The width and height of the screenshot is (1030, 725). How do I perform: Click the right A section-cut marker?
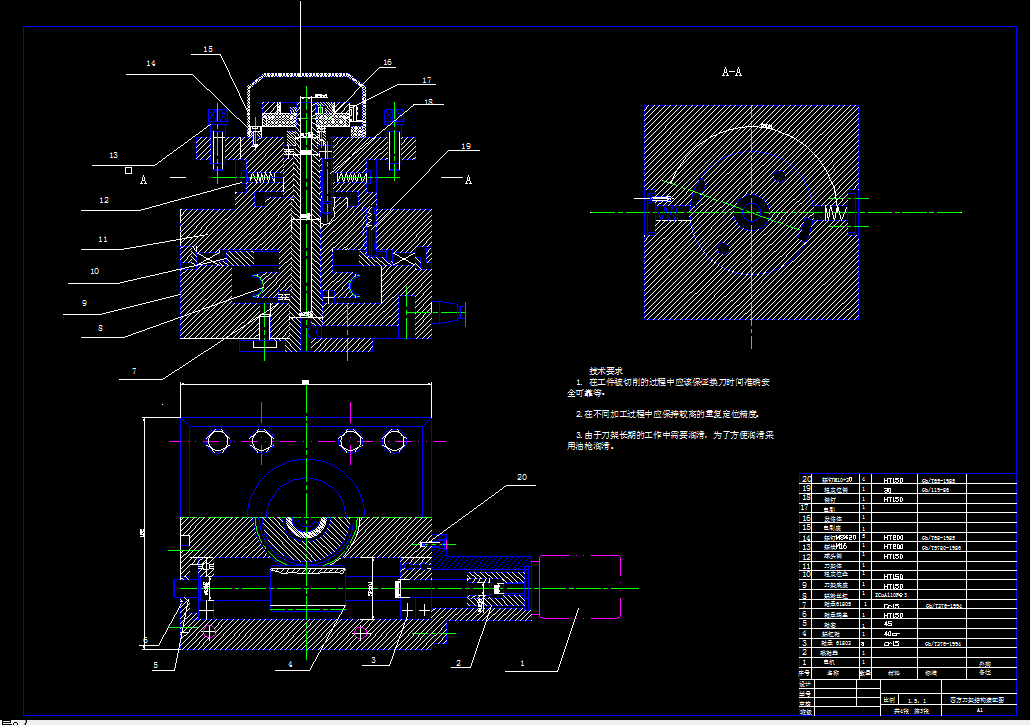pyautogui.click(x=468, y=180)
